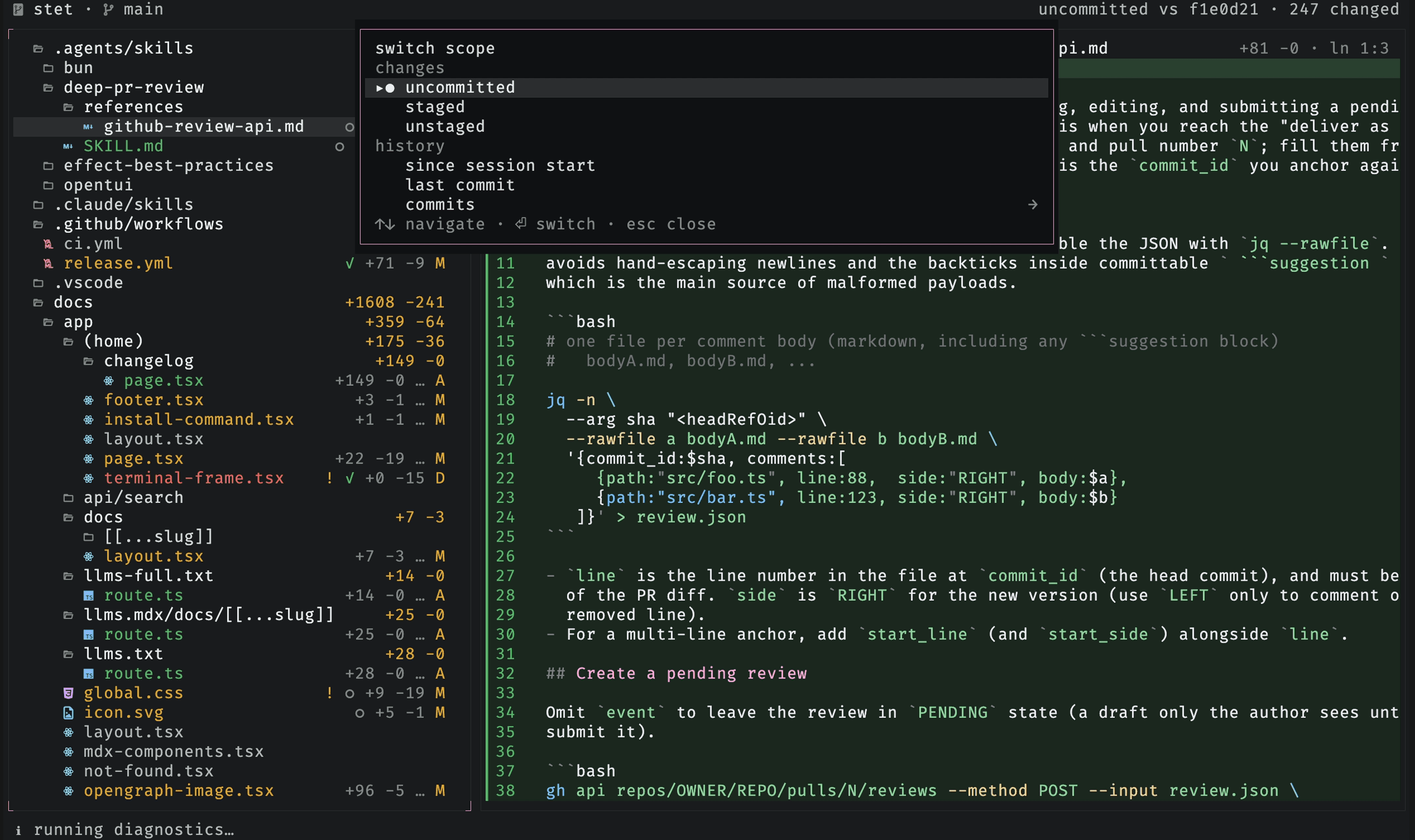Click the Markdown icon of github-review-api.md

[88, 127]
